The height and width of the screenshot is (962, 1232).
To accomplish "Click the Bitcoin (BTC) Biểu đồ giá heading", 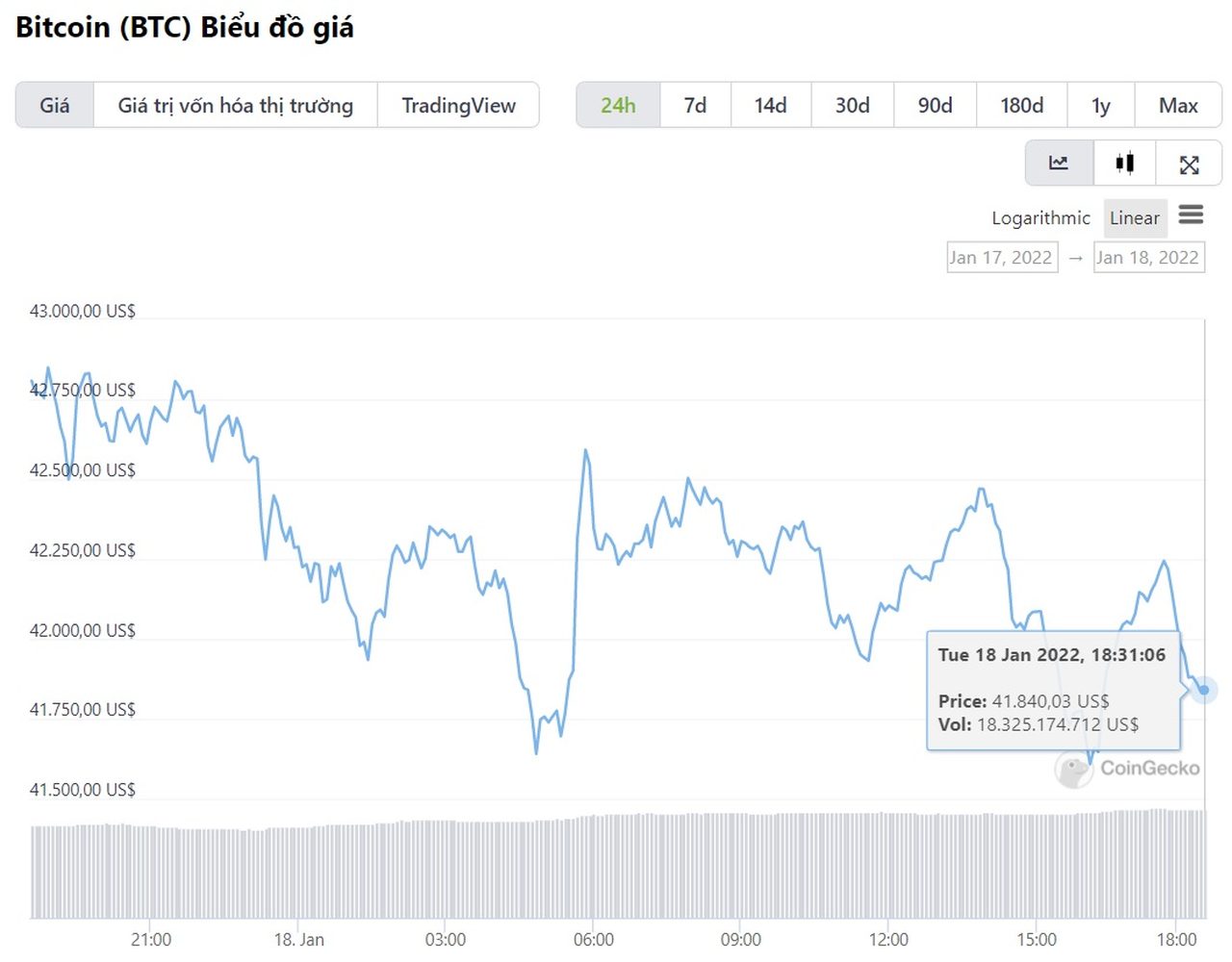I will (x=185, y=28).
